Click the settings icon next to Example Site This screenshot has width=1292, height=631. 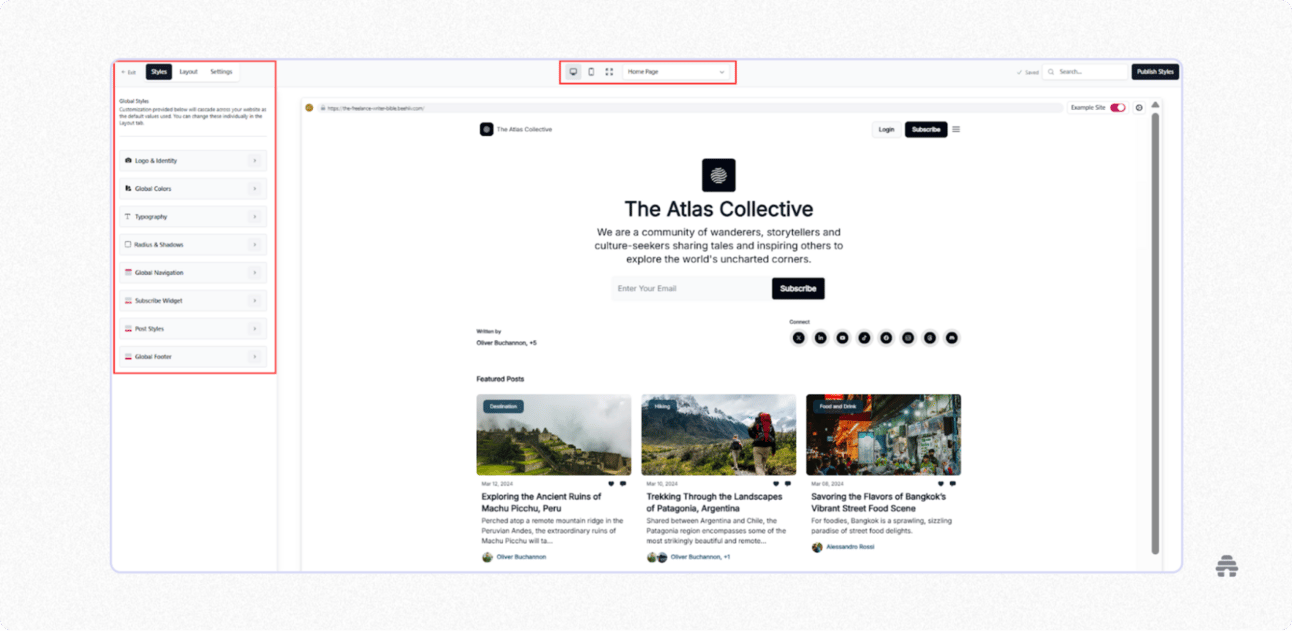pos(1139,108)
